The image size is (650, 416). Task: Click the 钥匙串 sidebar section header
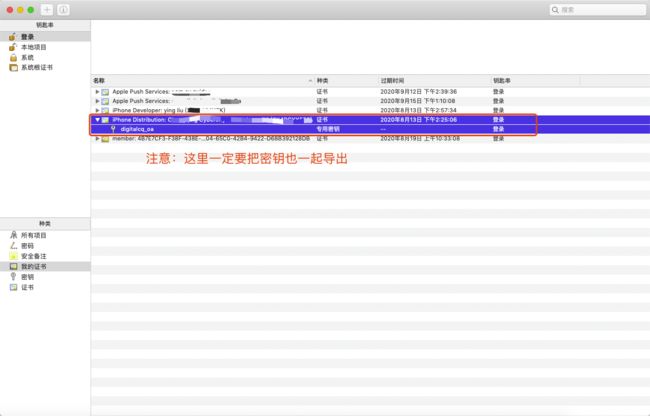[x=45, y=25]
